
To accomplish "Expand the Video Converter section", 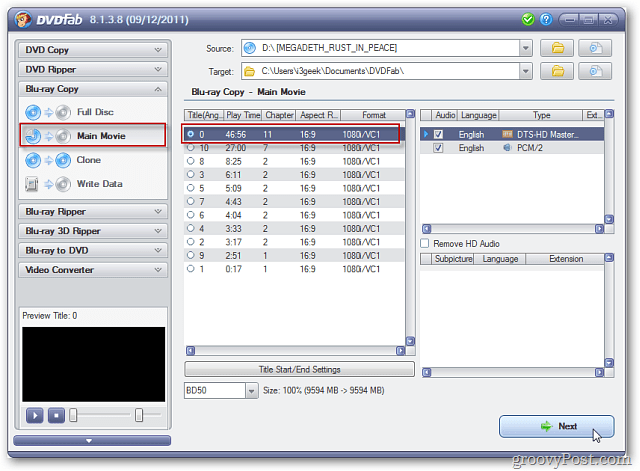I will point(93,270).
